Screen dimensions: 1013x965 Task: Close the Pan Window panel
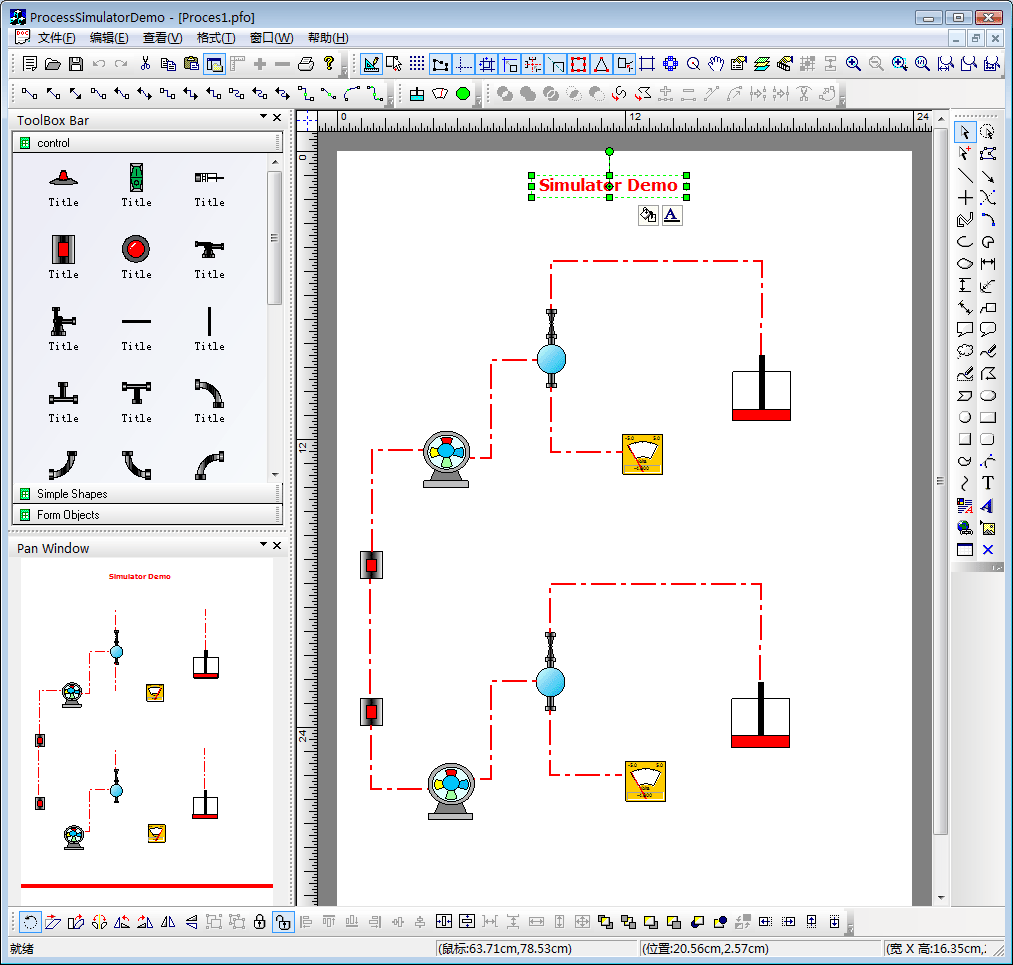click(x=277, y=545)
